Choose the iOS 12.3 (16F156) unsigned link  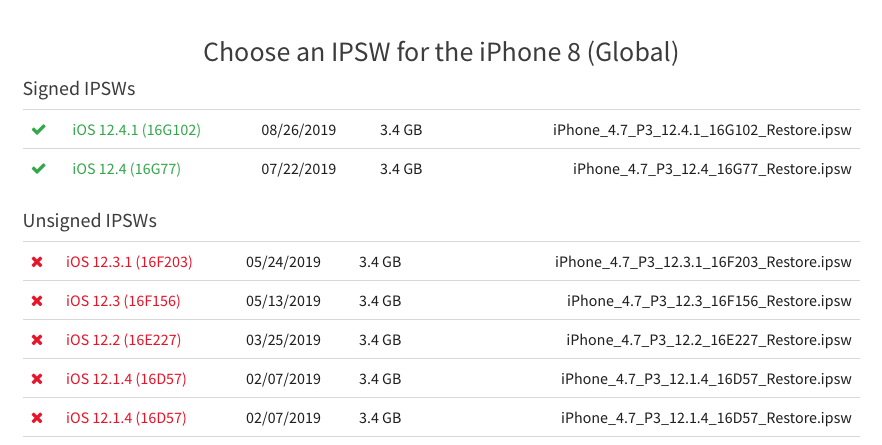click(123, 301)
